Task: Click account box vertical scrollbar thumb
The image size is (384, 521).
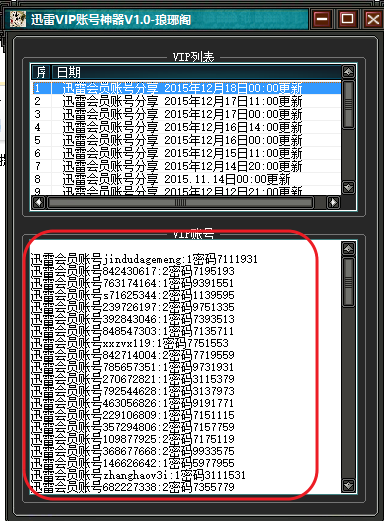Action: 348,282
